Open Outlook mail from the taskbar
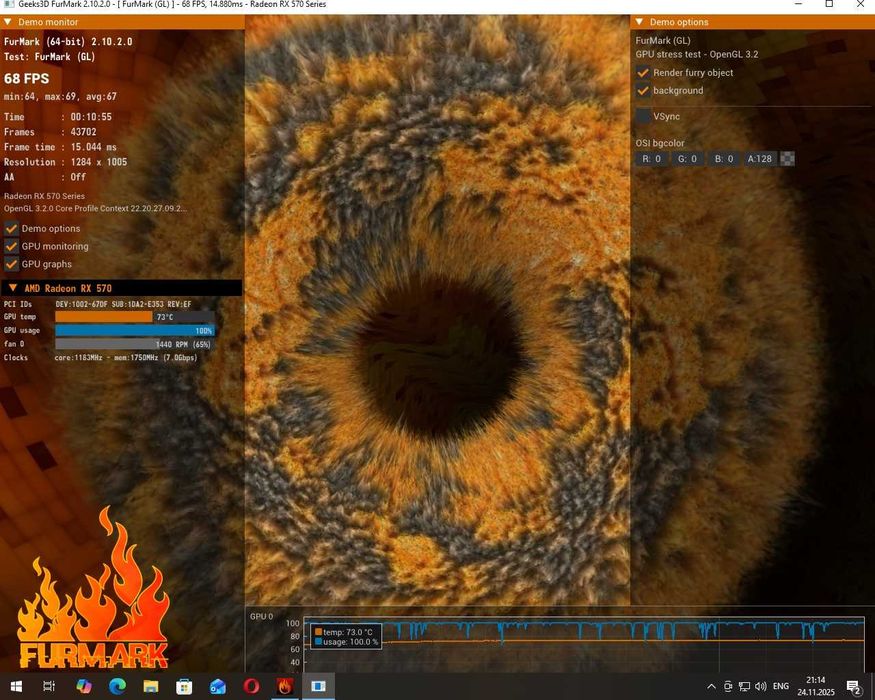The height and width of the screenshot is (700, 875). pyautogui.click(x=218, y=686)
